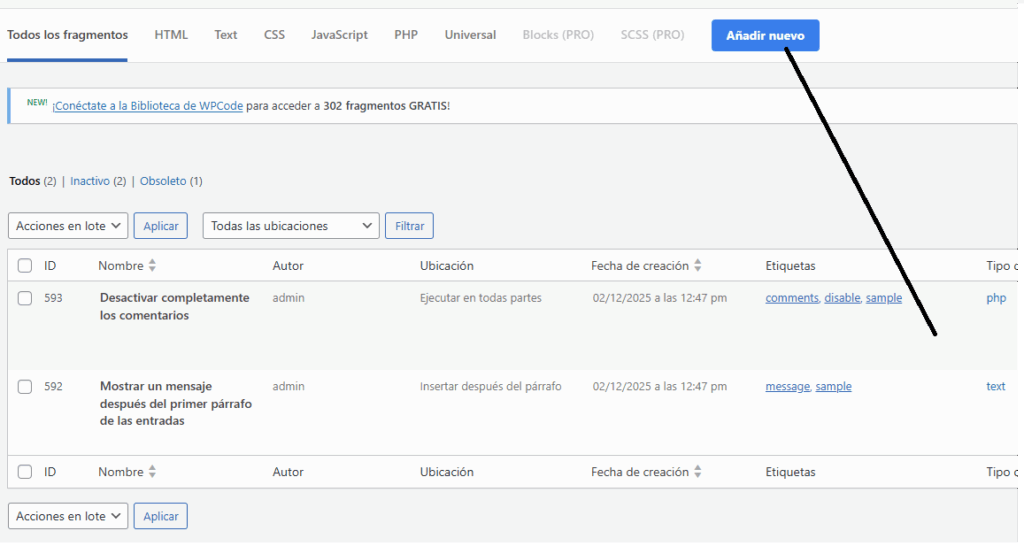Switch to the HTML tab

[171, 35]
